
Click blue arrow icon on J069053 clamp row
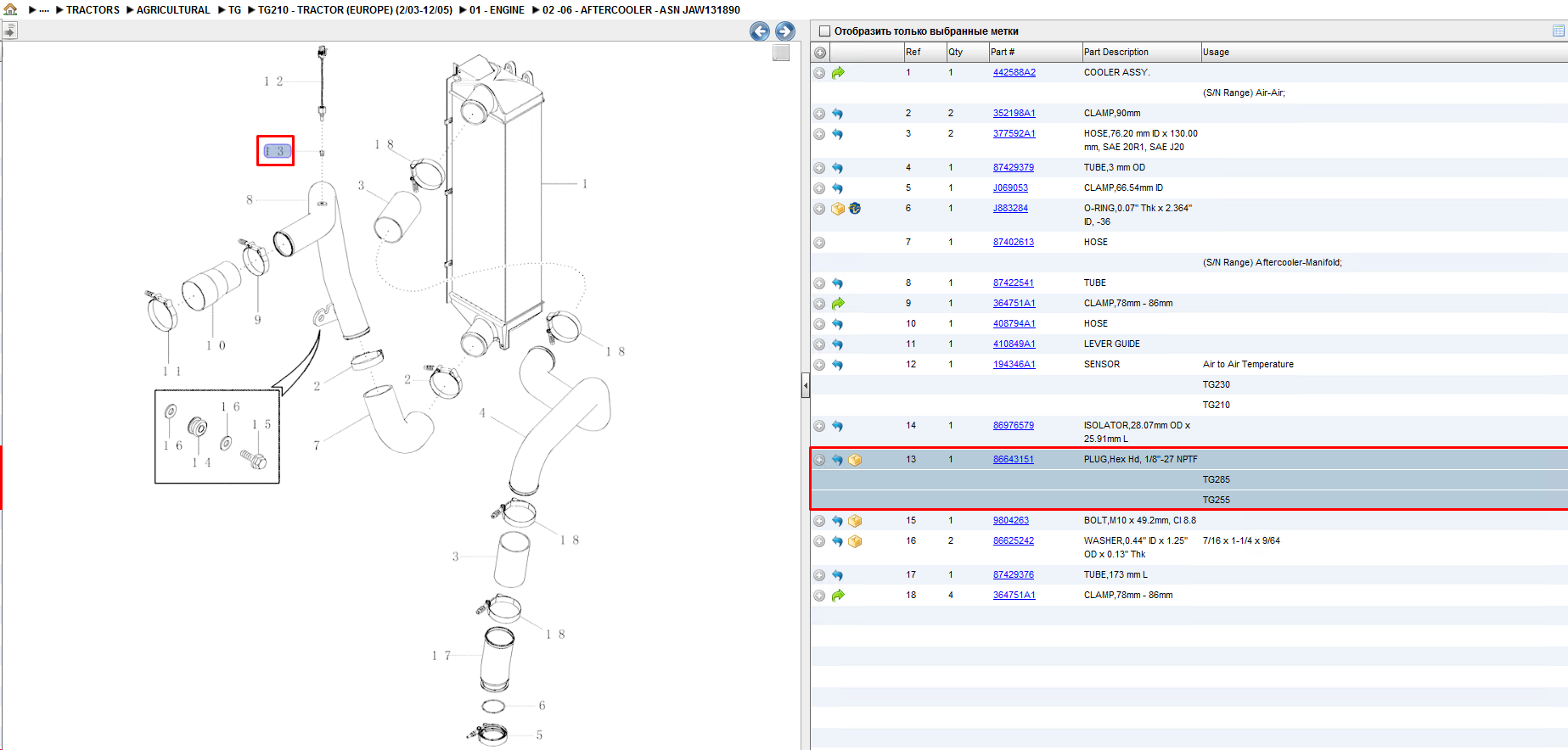tap(838, 188)
